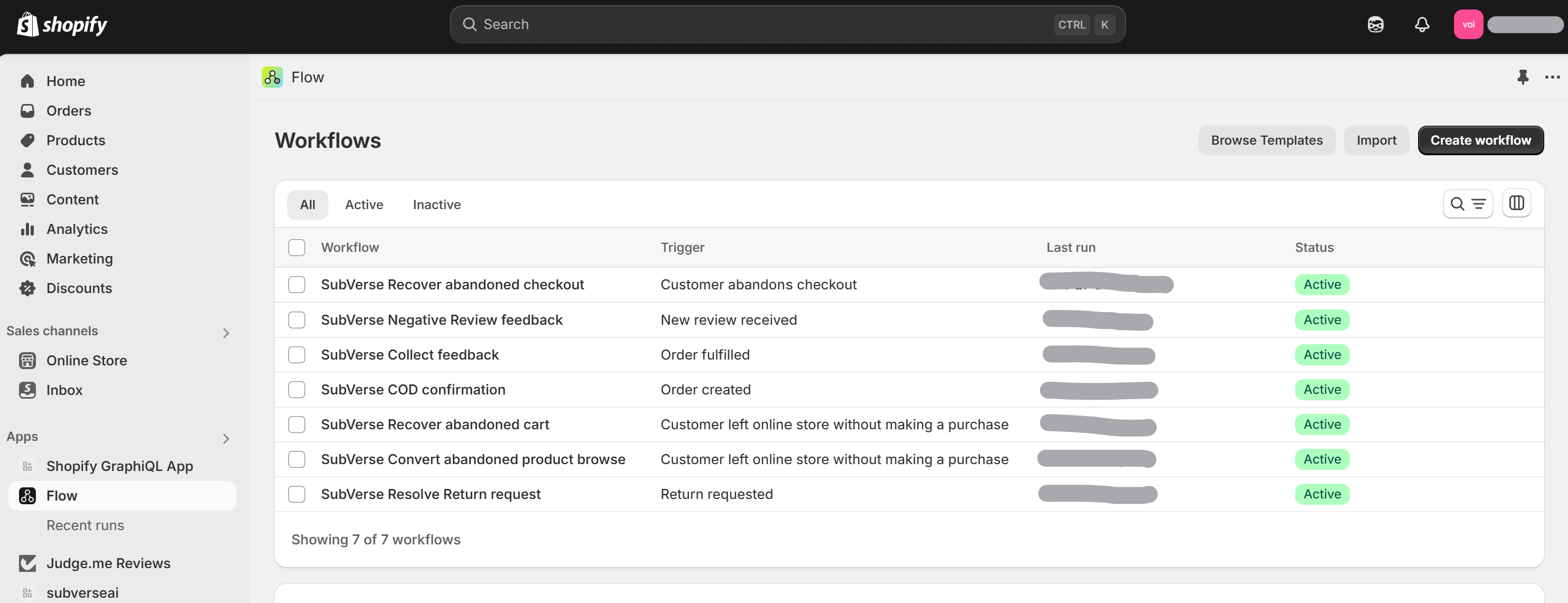This screenshot has width=1568, height=603.
Task: Open Judge.me Reviews app icon in sidebar
Action: 27,563
